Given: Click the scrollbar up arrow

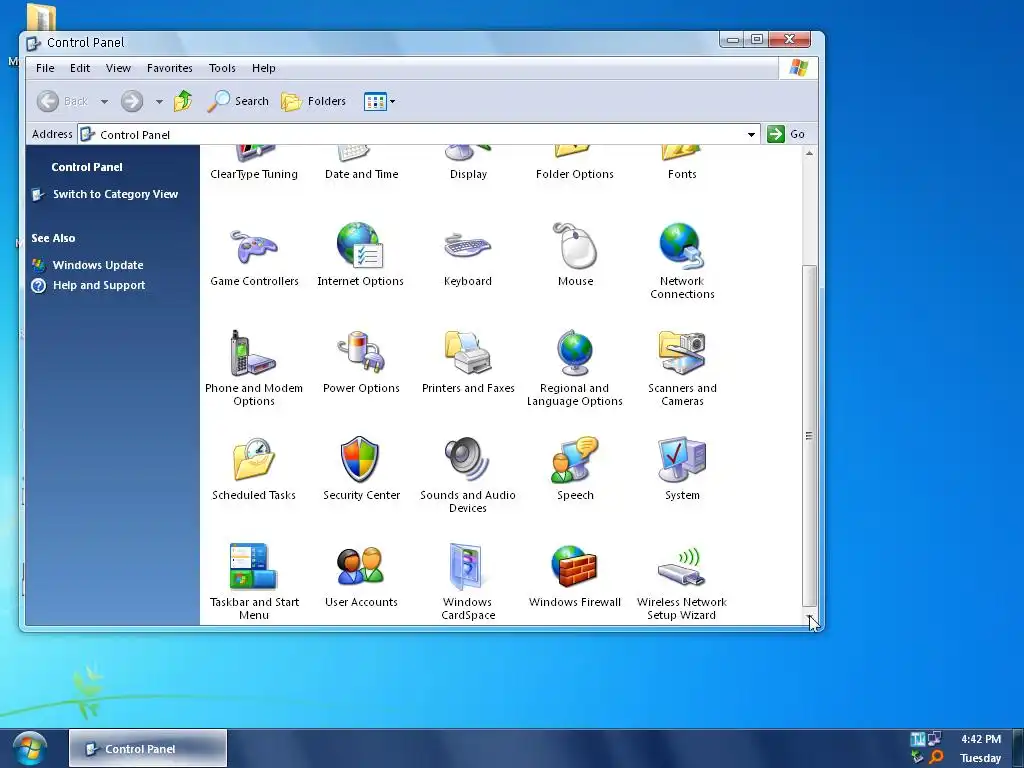Looking at the screenshot, I should click(809, 153).
